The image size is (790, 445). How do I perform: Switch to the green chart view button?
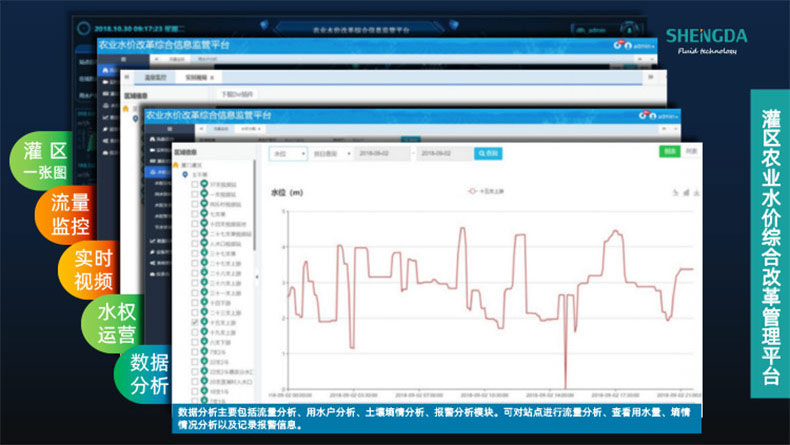669,151
